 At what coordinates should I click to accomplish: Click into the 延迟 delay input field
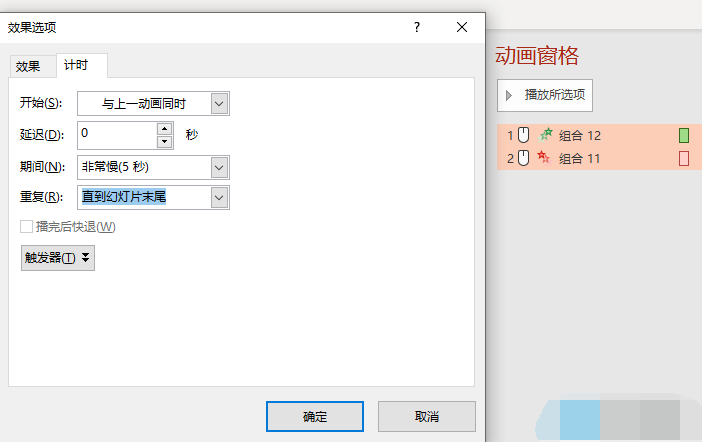115,134
